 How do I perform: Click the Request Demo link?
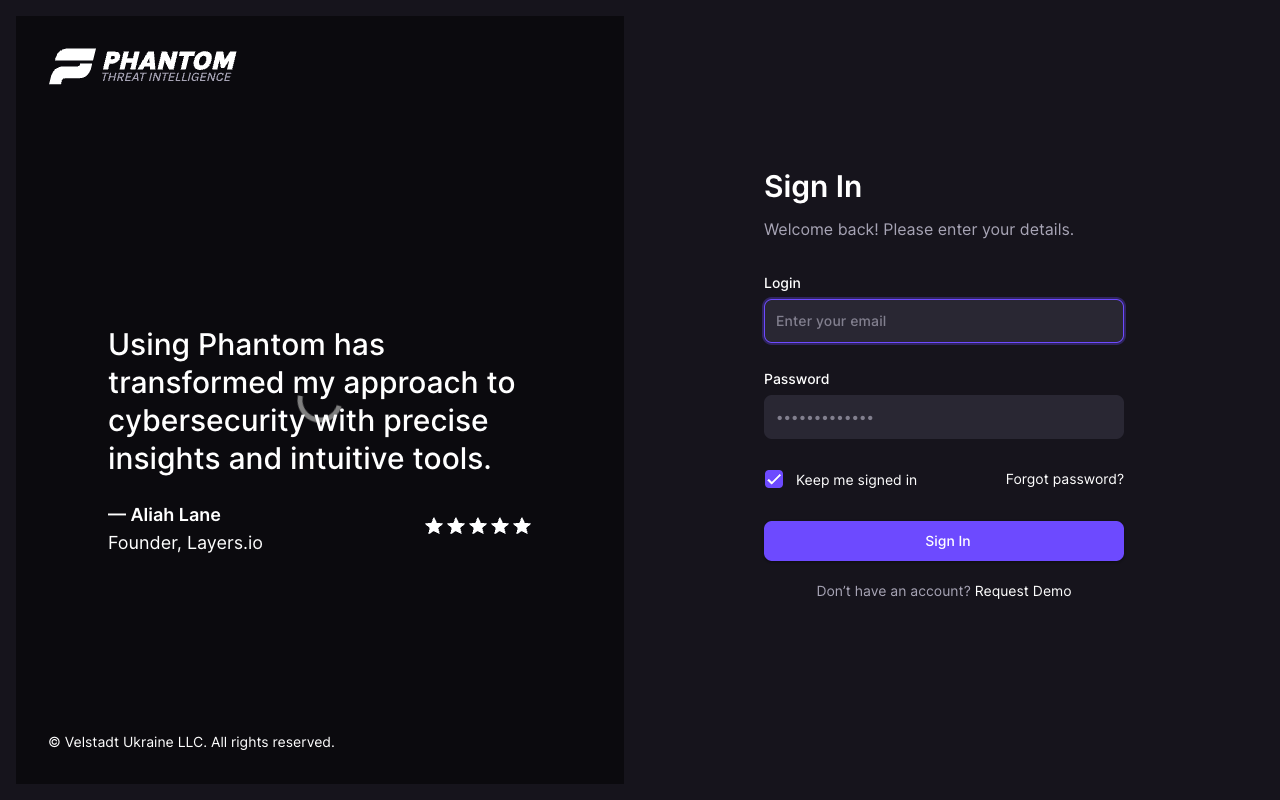tap(1023, 591)
